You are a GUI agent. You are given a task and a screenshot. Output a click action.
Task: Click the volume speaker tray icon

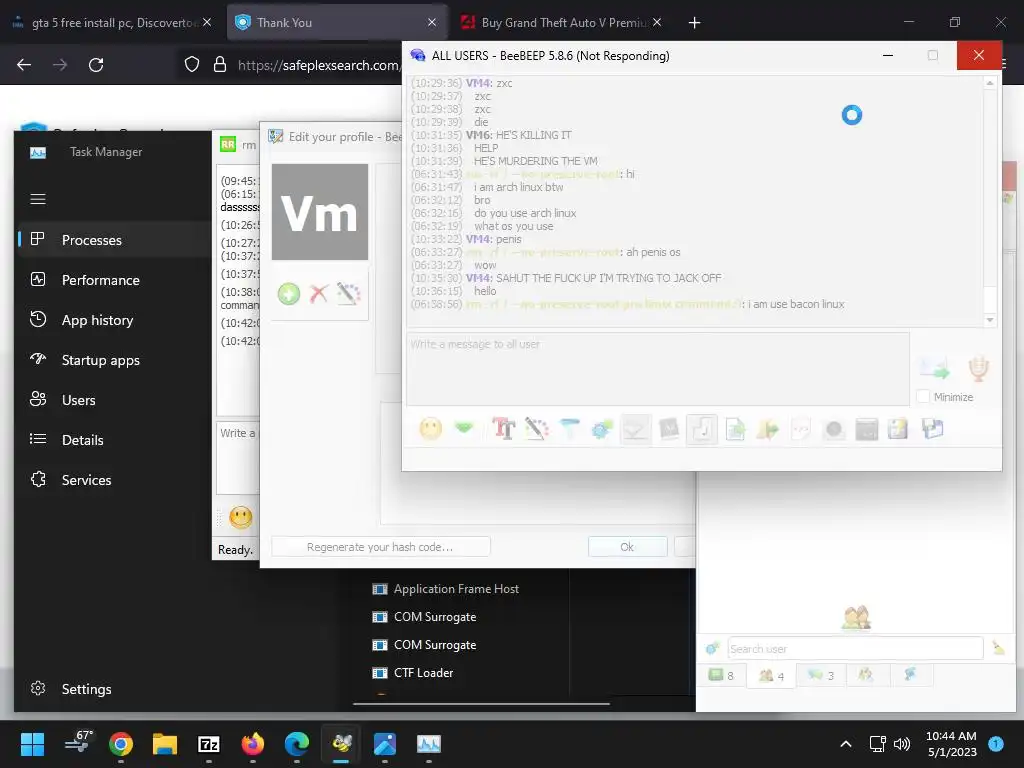coord(902,744)
